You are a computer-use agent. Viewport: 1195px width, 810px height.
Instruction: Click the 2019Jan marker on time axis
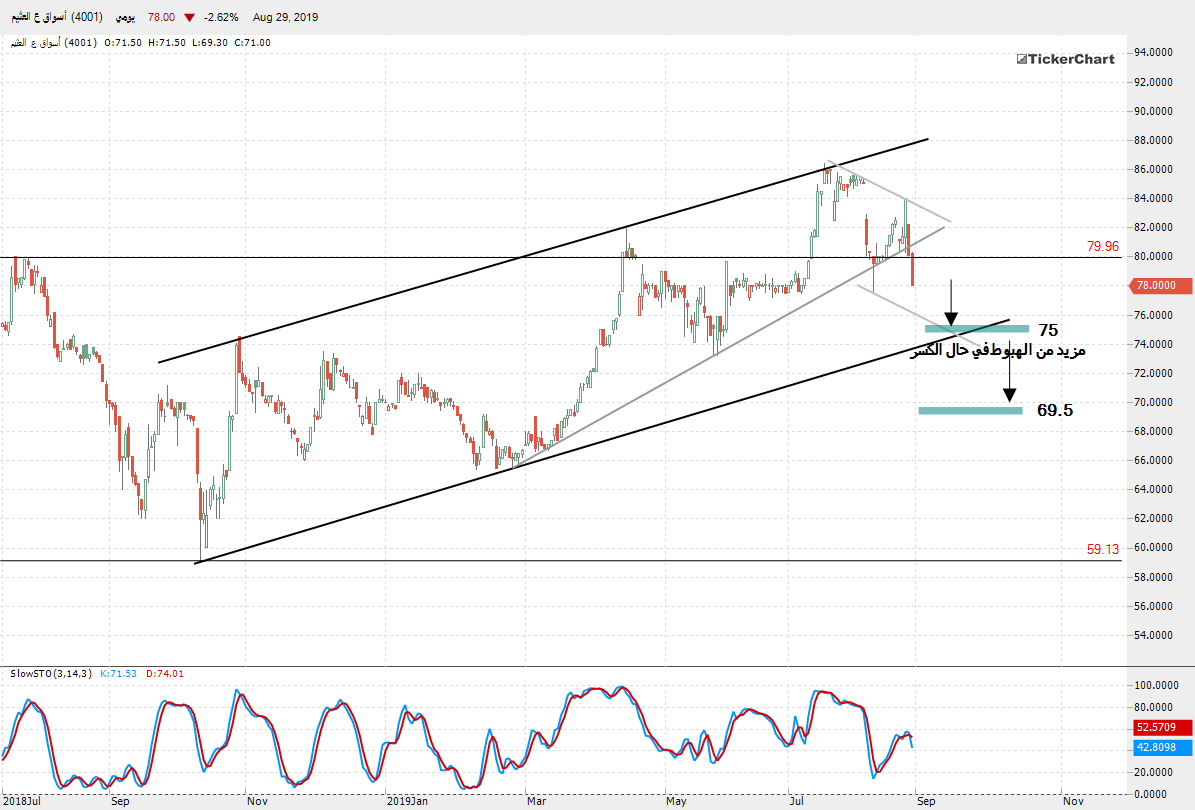pos(407,801)
